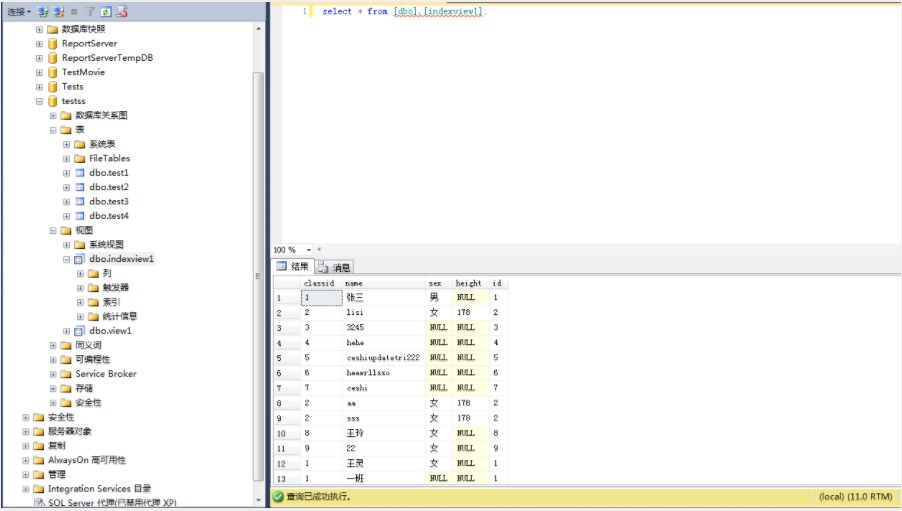
Task: Click the Connect Object Explorer icon
Action: click(x=43, y=12)
